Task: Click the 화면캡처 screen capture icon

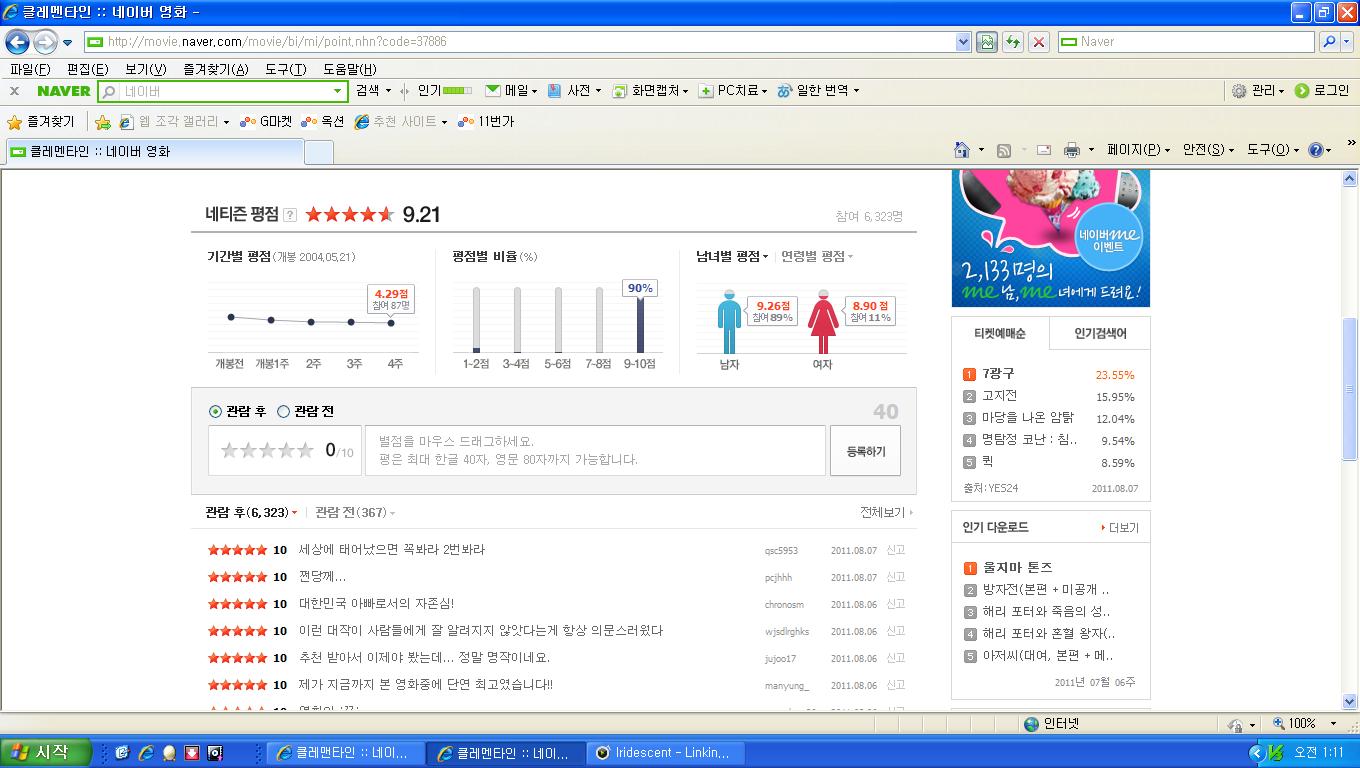Action: click(619, 90)
